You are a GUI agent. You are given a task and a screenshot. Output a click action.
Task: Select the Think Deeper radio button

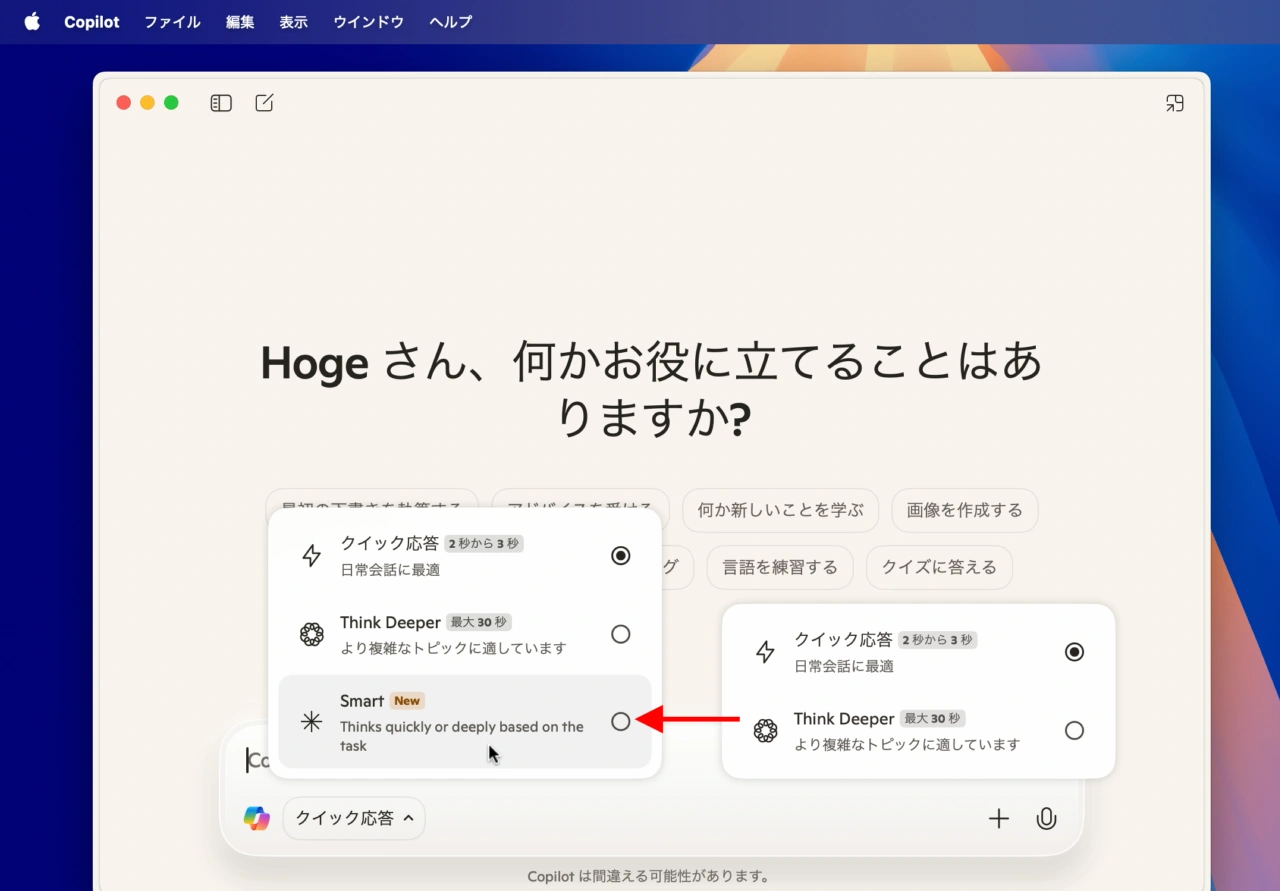point(620,634)
